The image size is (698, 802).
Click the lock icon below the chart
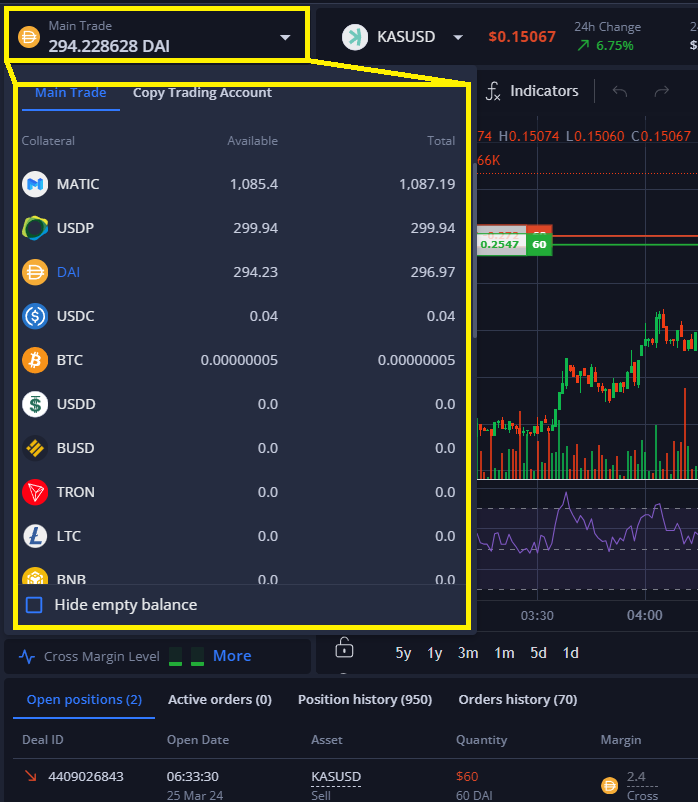[x=344, y=649]
